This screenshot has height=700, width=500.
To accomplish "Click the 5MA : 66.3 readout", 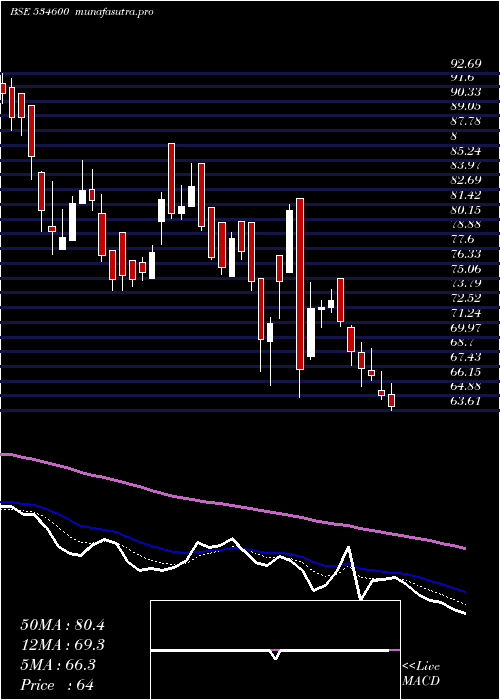I will [x=58, y=665].
